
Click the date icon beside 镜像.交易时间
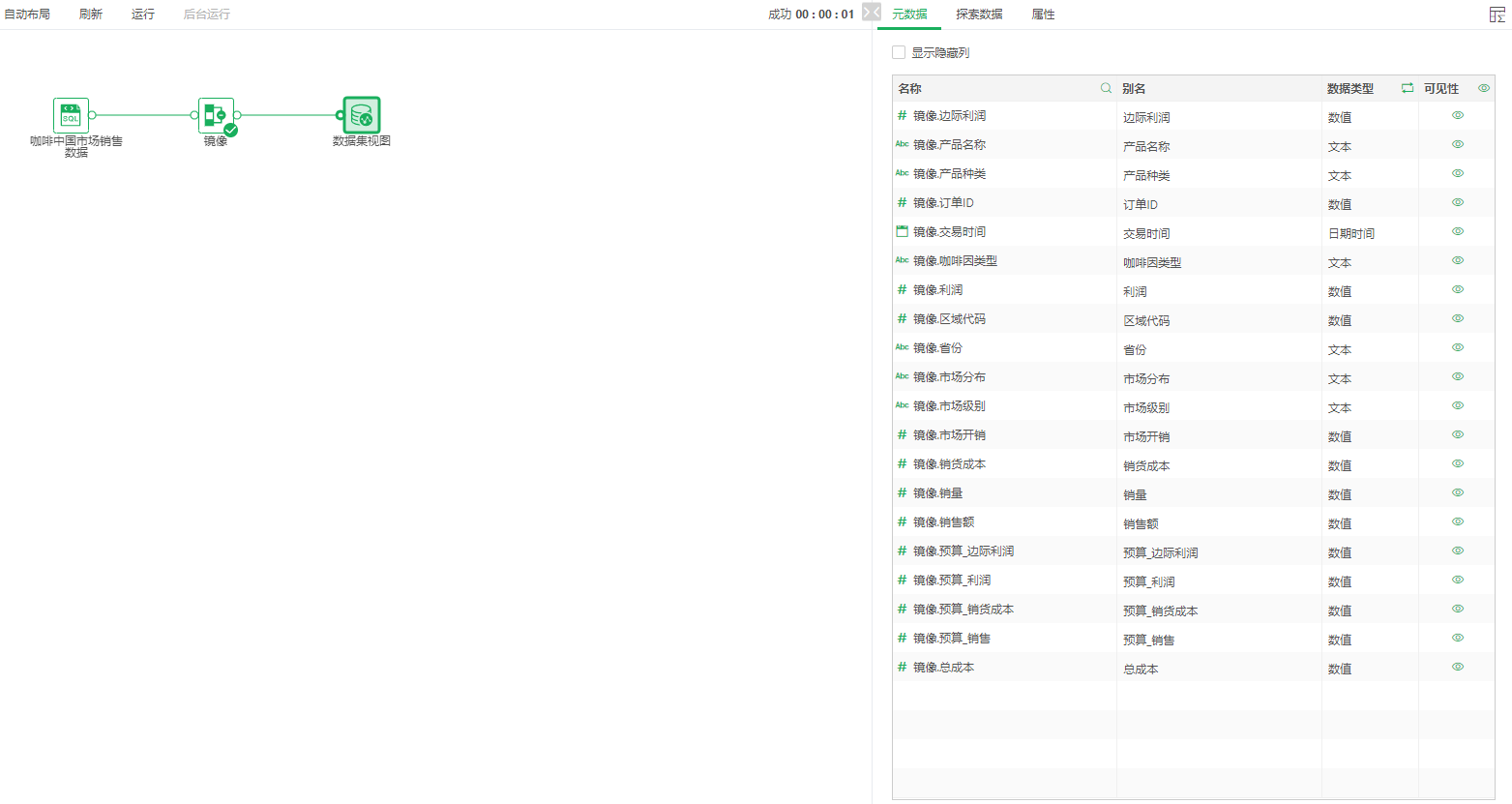[902, 231]
